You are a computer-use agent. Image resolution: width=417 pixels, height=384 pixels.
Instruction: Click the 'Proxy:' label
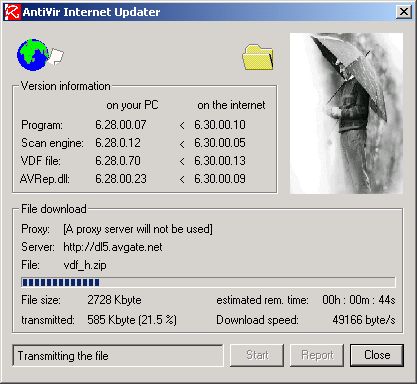click(35, 229)
